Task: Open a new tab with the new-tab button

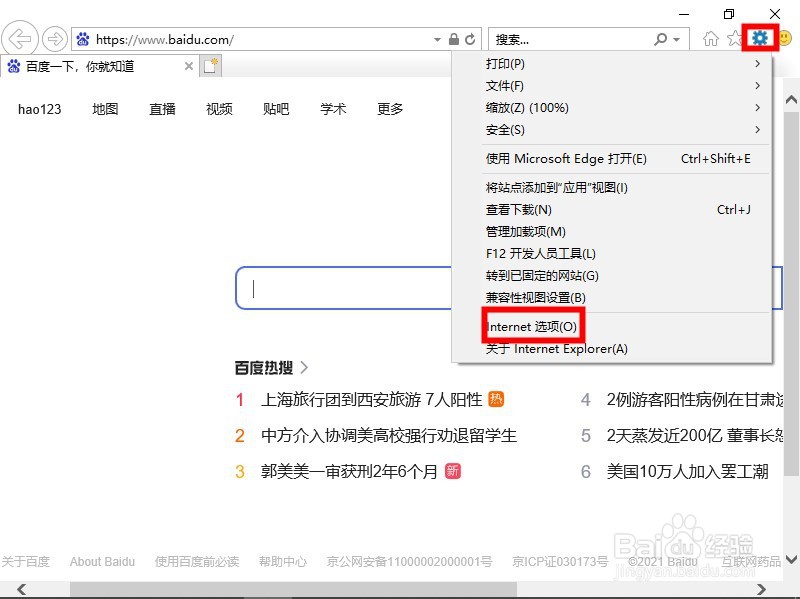Action: pos(211,66)
